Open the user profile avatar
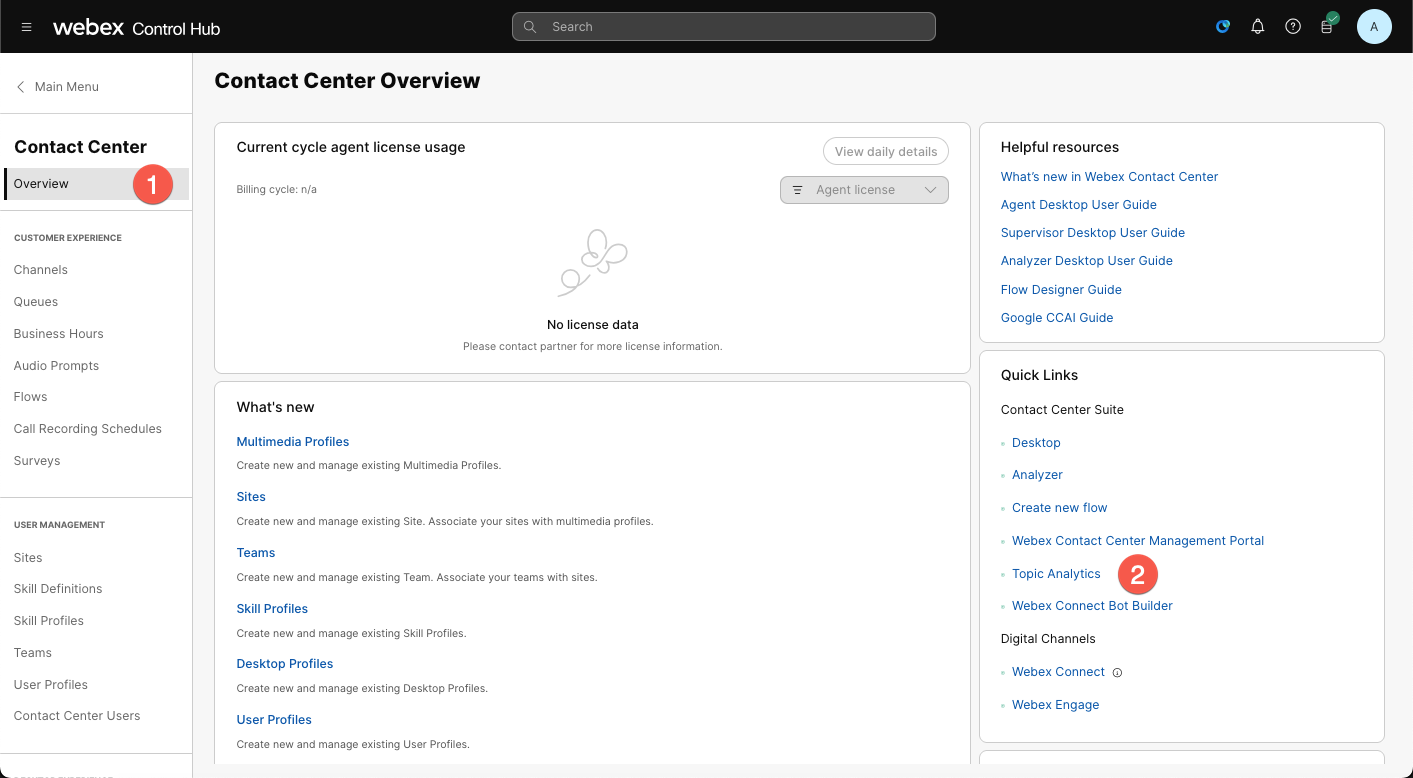Screen dimensions: 1413x778 [x=1373, y=27]
